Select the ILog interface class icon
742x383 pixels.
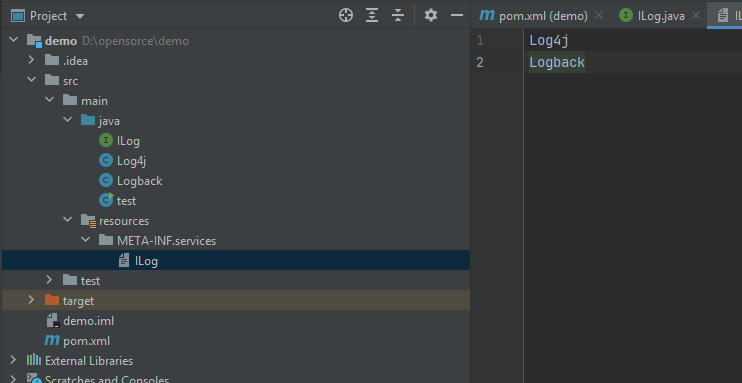106,141
